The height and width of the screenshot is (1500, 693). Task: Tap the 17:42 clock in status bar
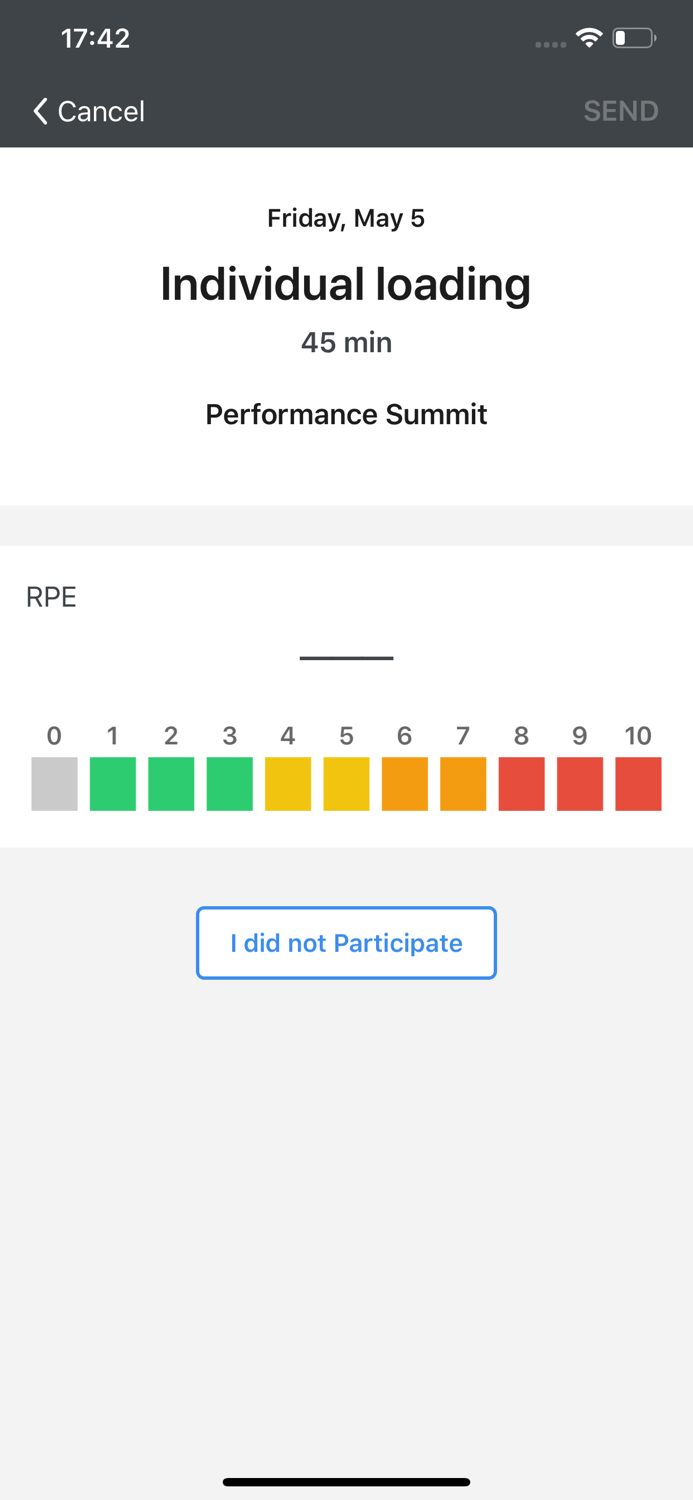[95, 38]
